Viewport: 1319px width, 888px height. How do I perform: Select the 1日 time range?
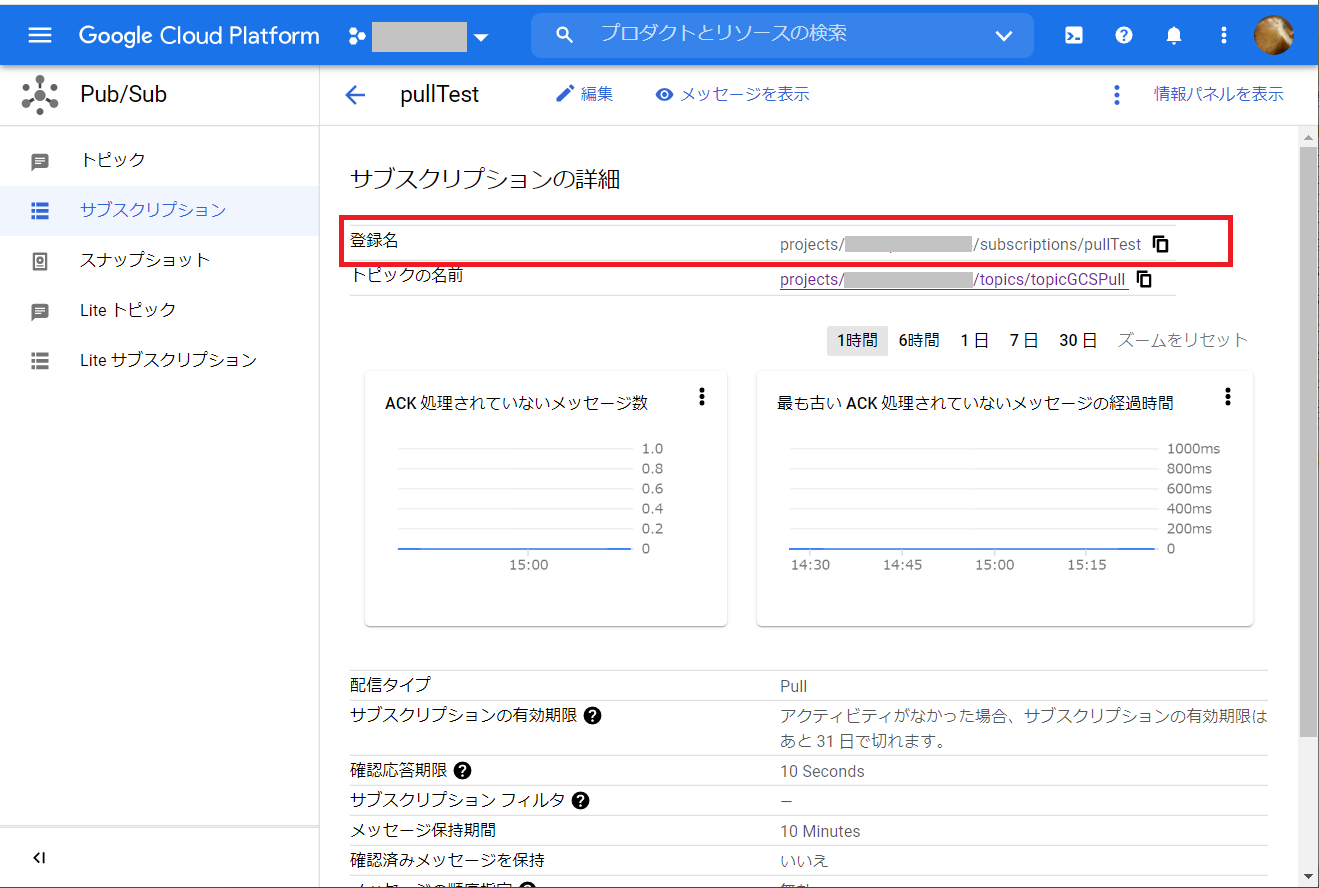click(974, 340)
